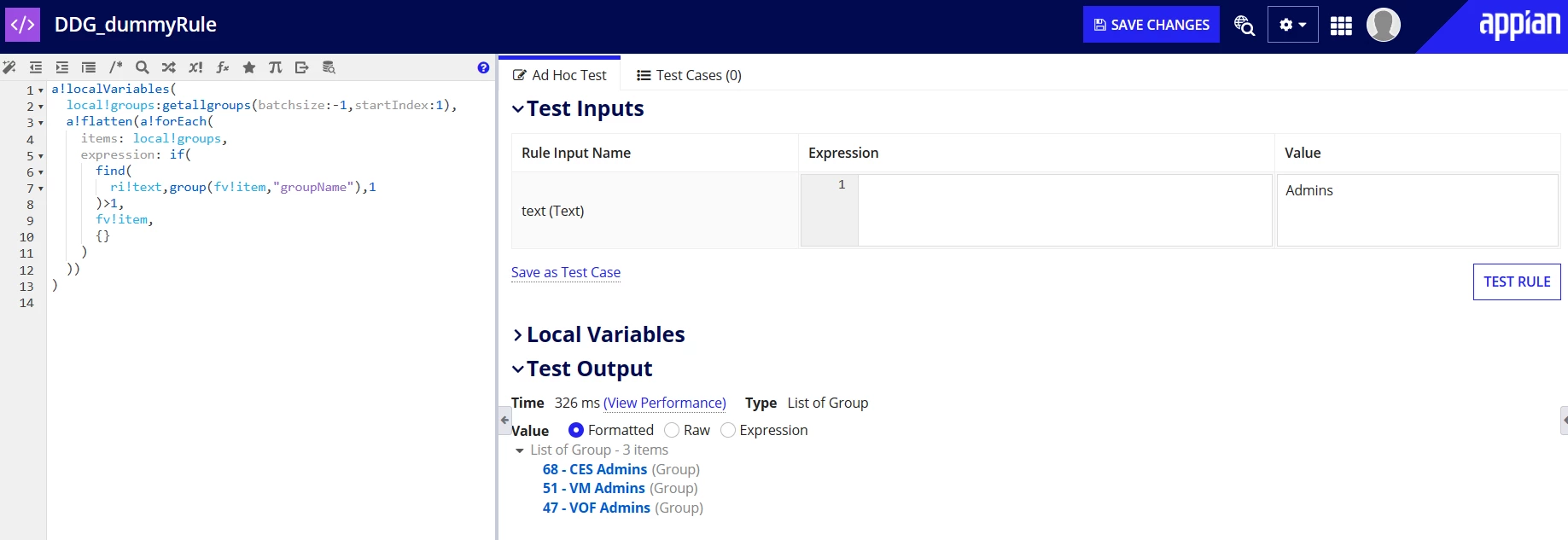Click ri!text on code line 7
The height and width of the screenshot is (540, 1568).
click(x=136, y=187)
